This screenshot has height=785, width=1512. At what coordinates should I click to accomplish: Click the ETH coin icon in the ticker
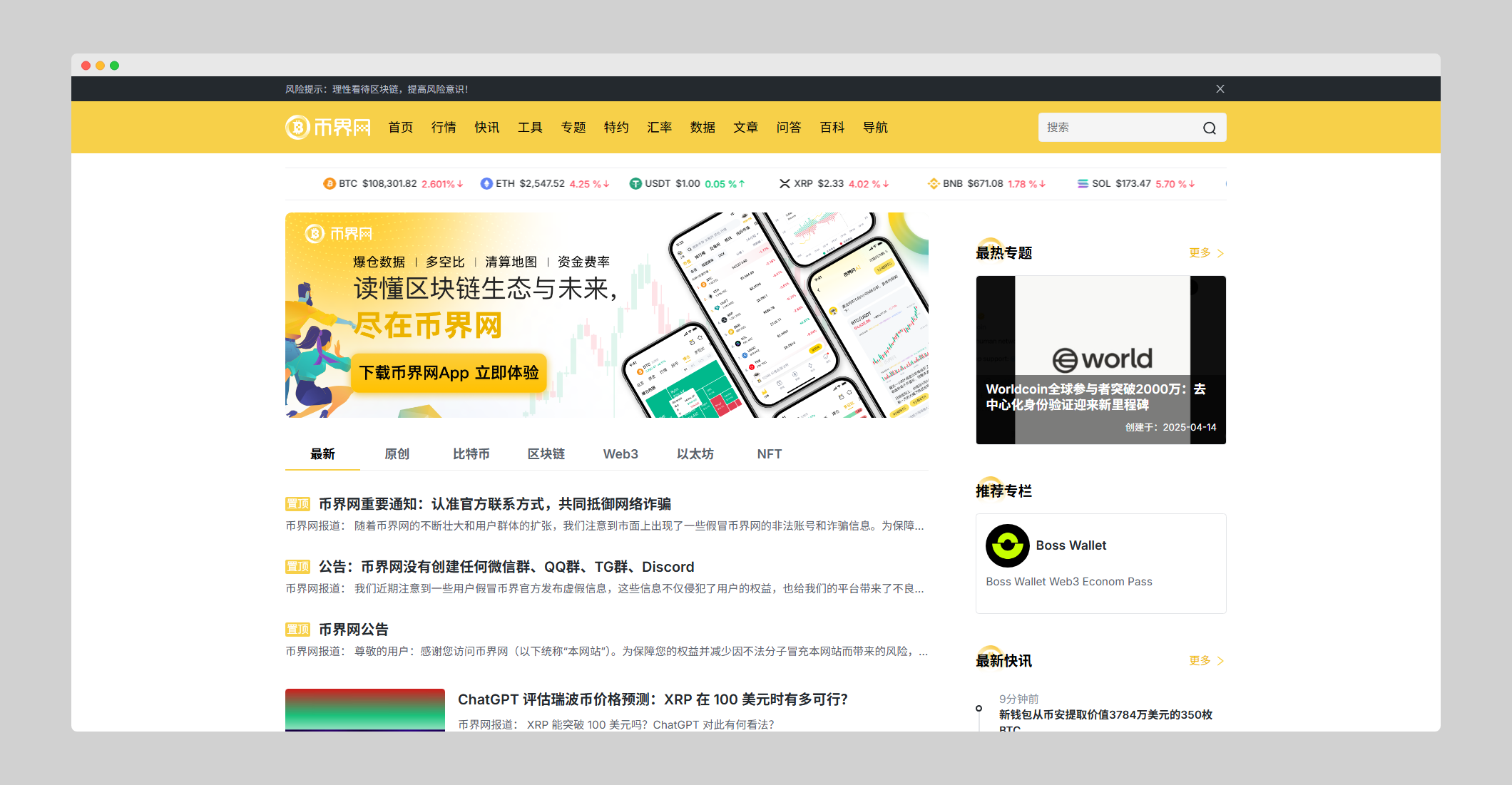coord(486,183)
